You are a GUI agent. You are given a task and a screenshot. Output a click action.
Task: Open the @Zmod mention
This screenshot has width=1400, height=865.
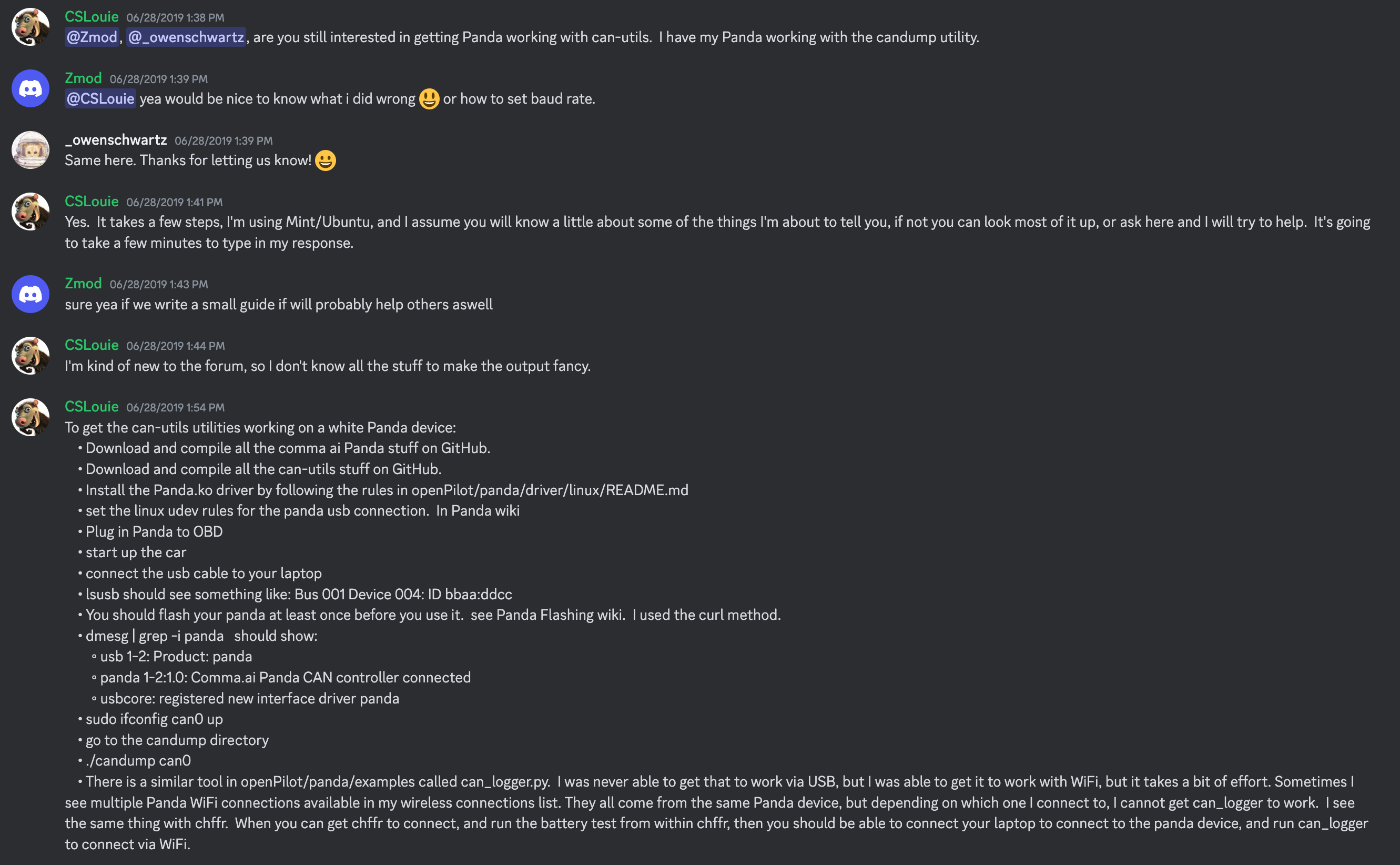pyautogui.click(x=92, y=37)
